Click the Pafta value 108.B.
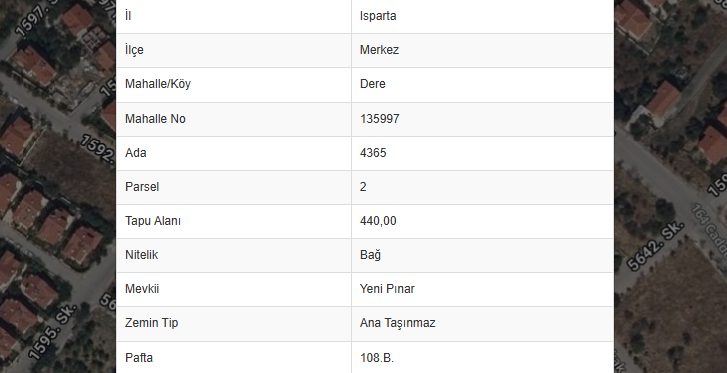Image resolution: width=727 pixels, height=373 pixels. (377, 358)
